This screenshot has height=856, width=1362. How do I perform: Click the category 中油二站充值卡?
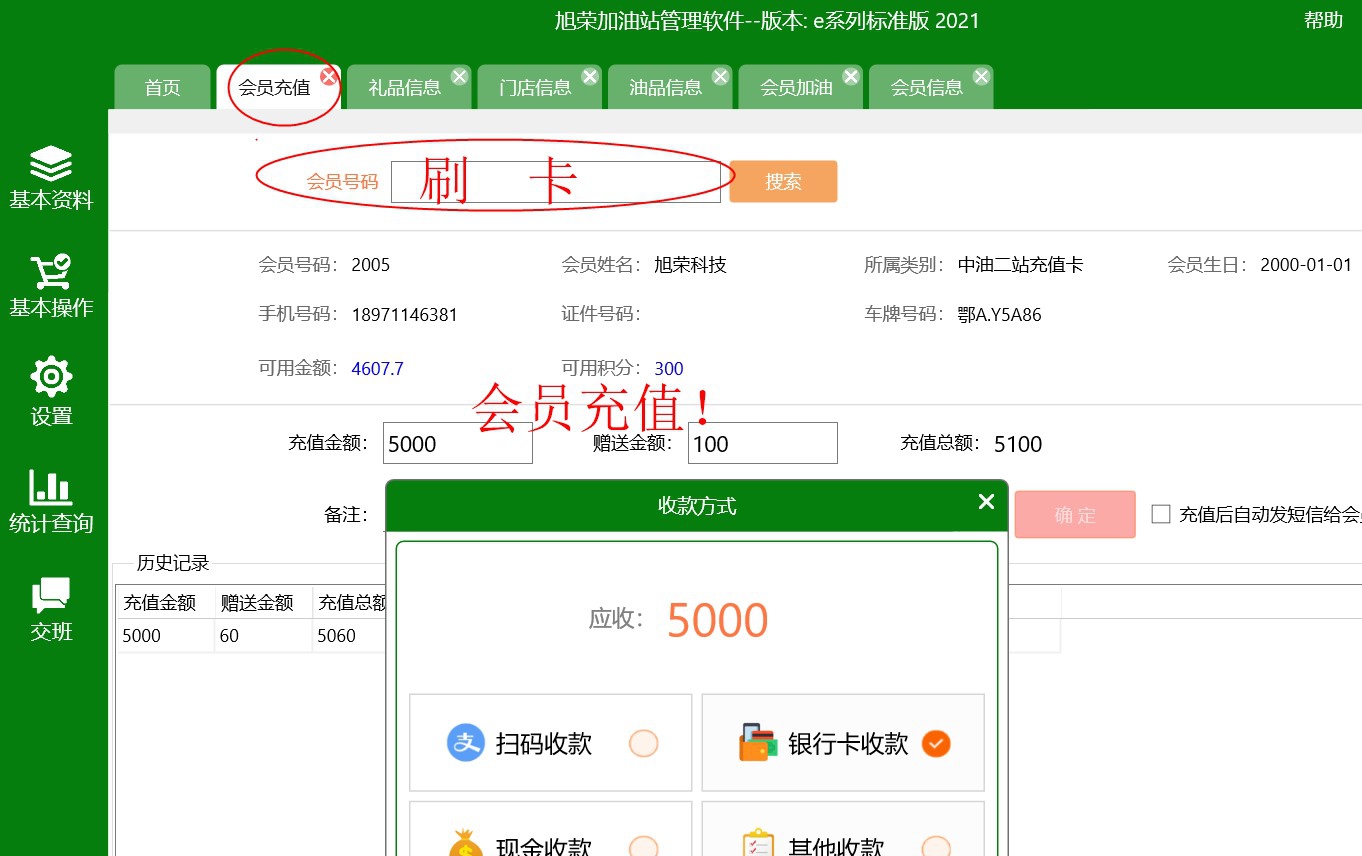click(1020, 265)
